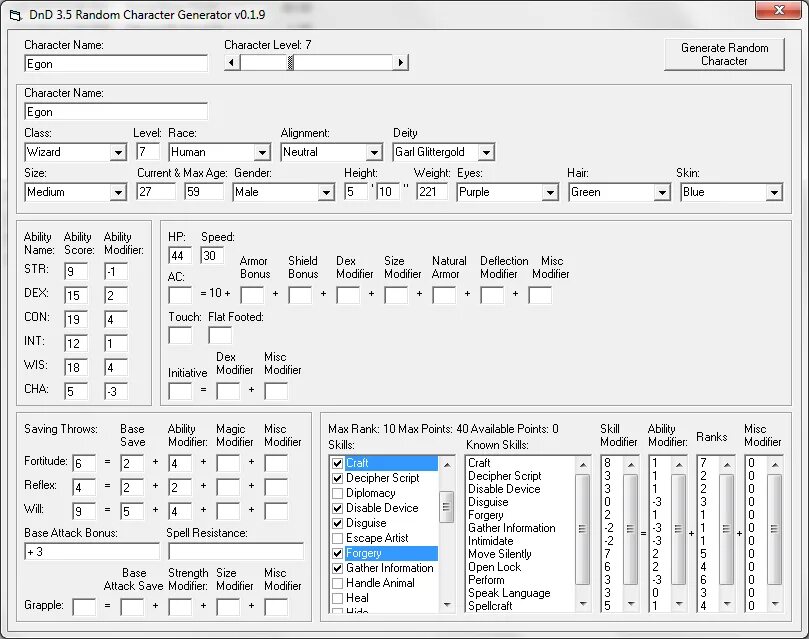Open the Hair dropdown showing Green
The width and height of the screenshot is (809, 639).
[662, 192]
